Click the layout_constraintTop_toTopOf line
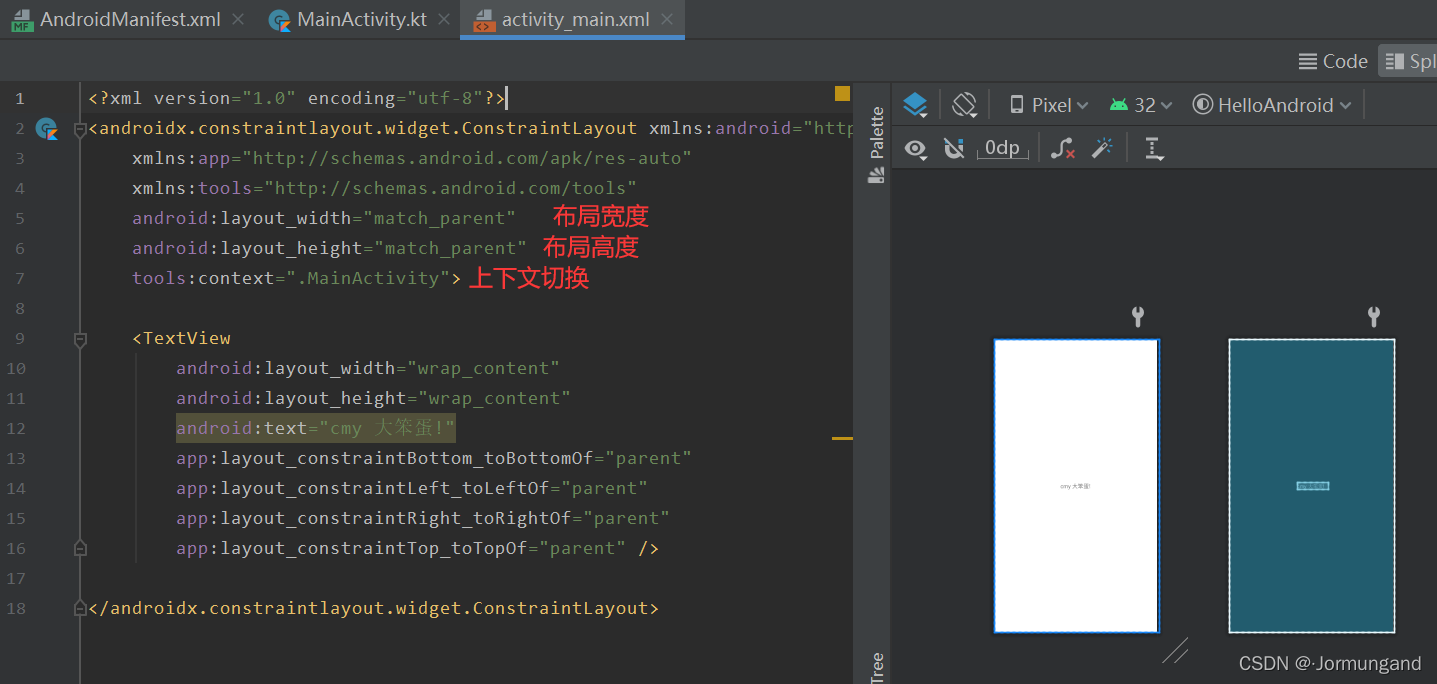 pos(417,548)
